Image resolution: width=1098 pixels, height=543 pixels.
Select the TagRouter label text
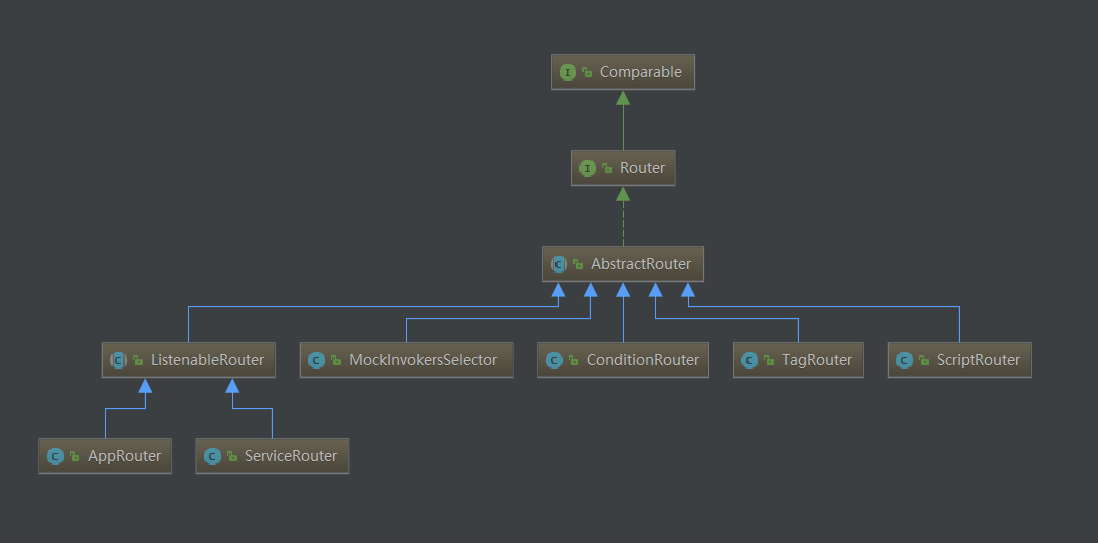point(816,360)
